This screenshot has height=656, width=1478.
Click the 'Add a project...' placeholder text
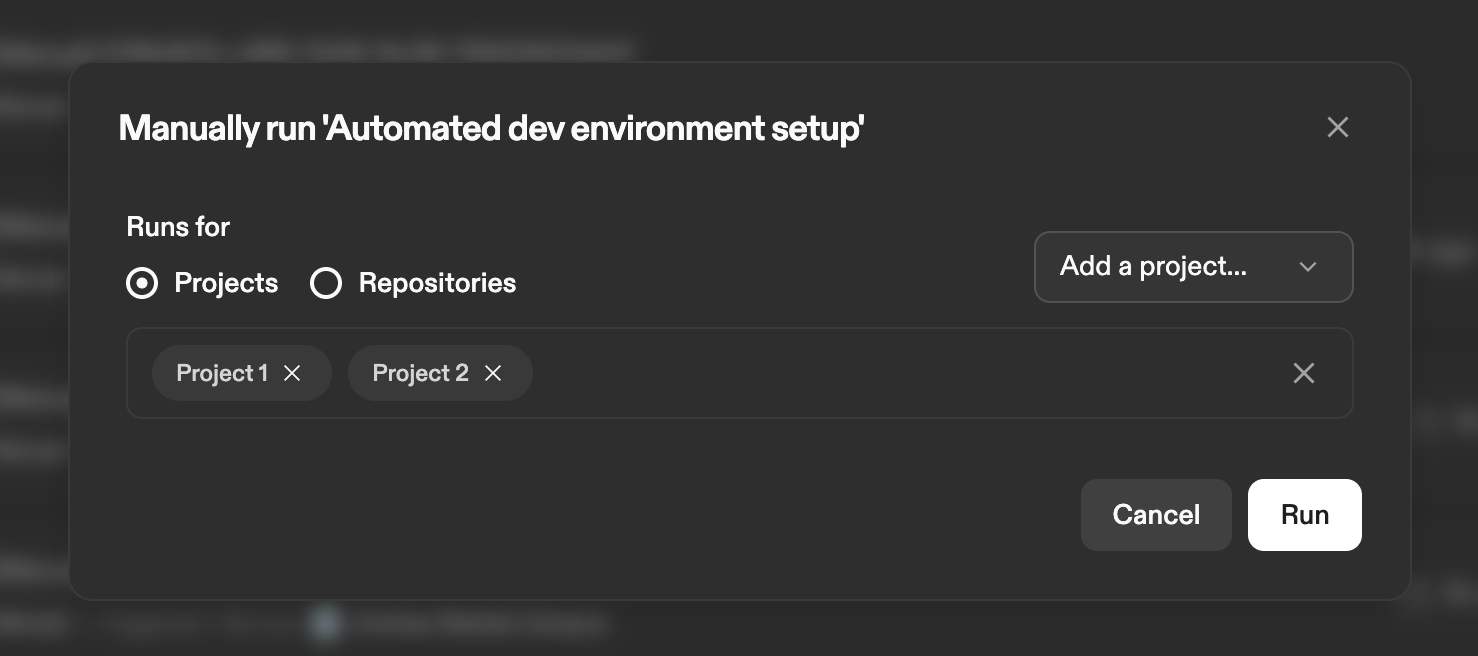1153,266
